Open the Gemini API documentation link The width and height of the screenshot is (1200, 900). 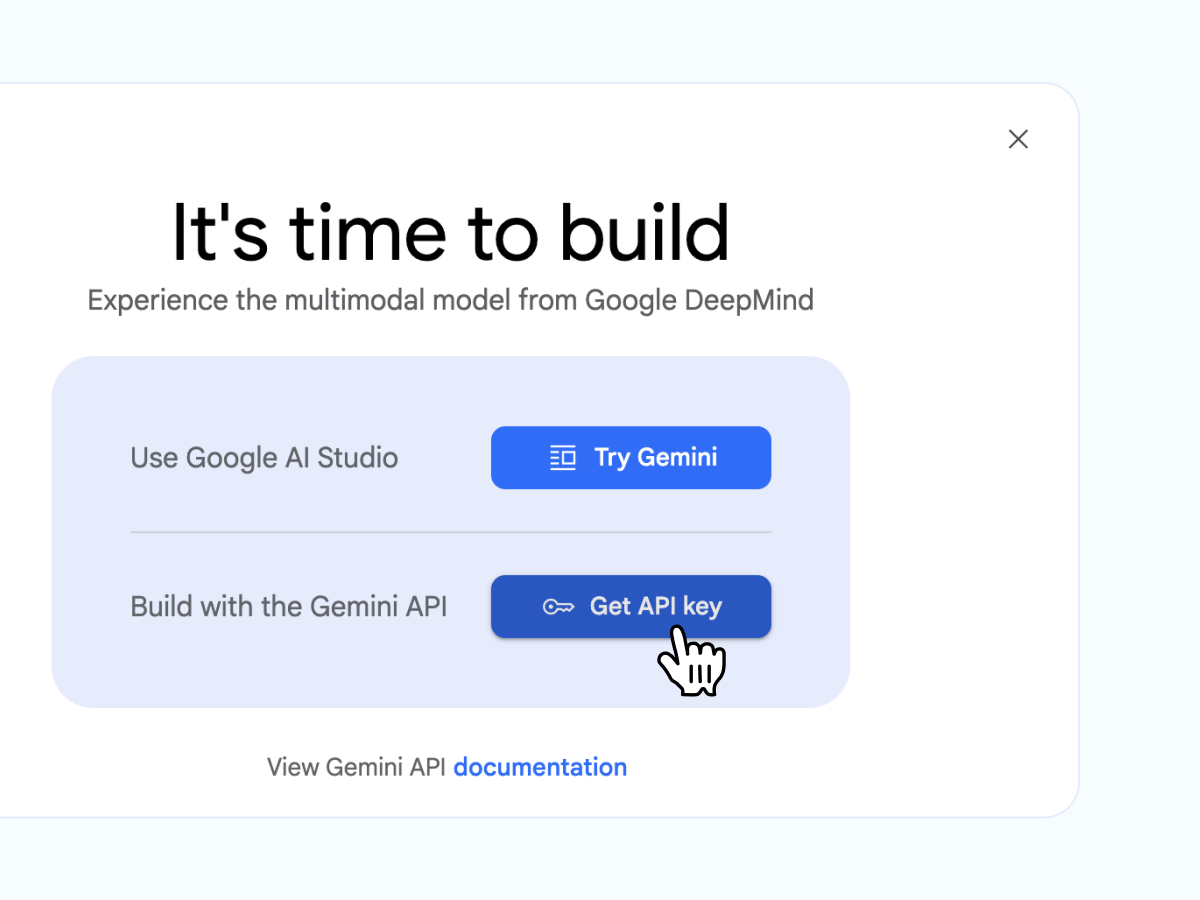pyautogui.click(x=540, y=767)
